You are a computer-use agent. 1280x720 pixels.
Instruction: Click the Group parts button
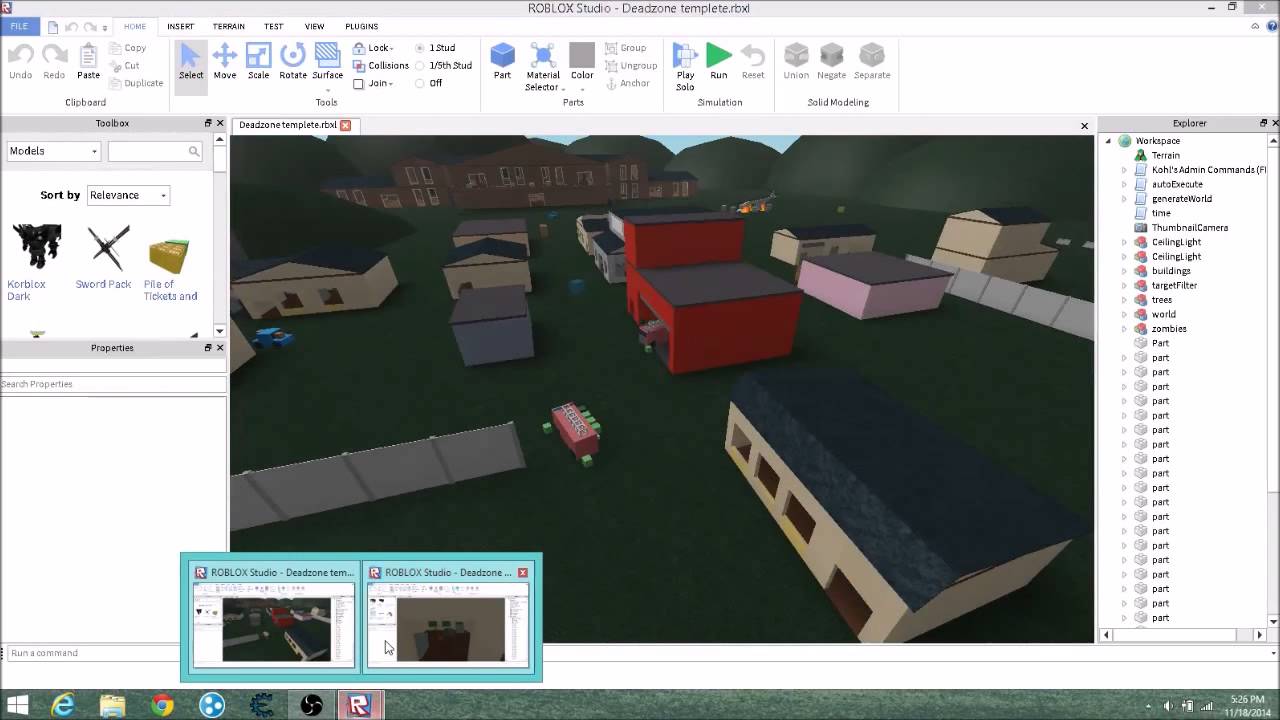[627, 48]
